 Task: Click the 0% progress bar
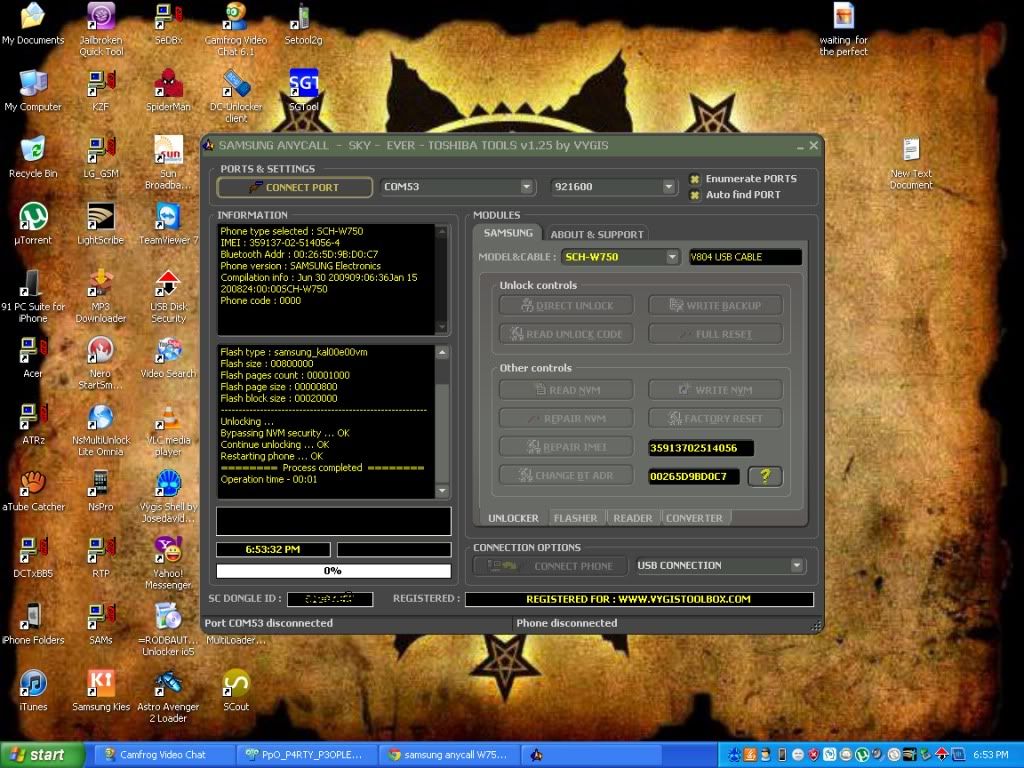click(x=333, y=571)
